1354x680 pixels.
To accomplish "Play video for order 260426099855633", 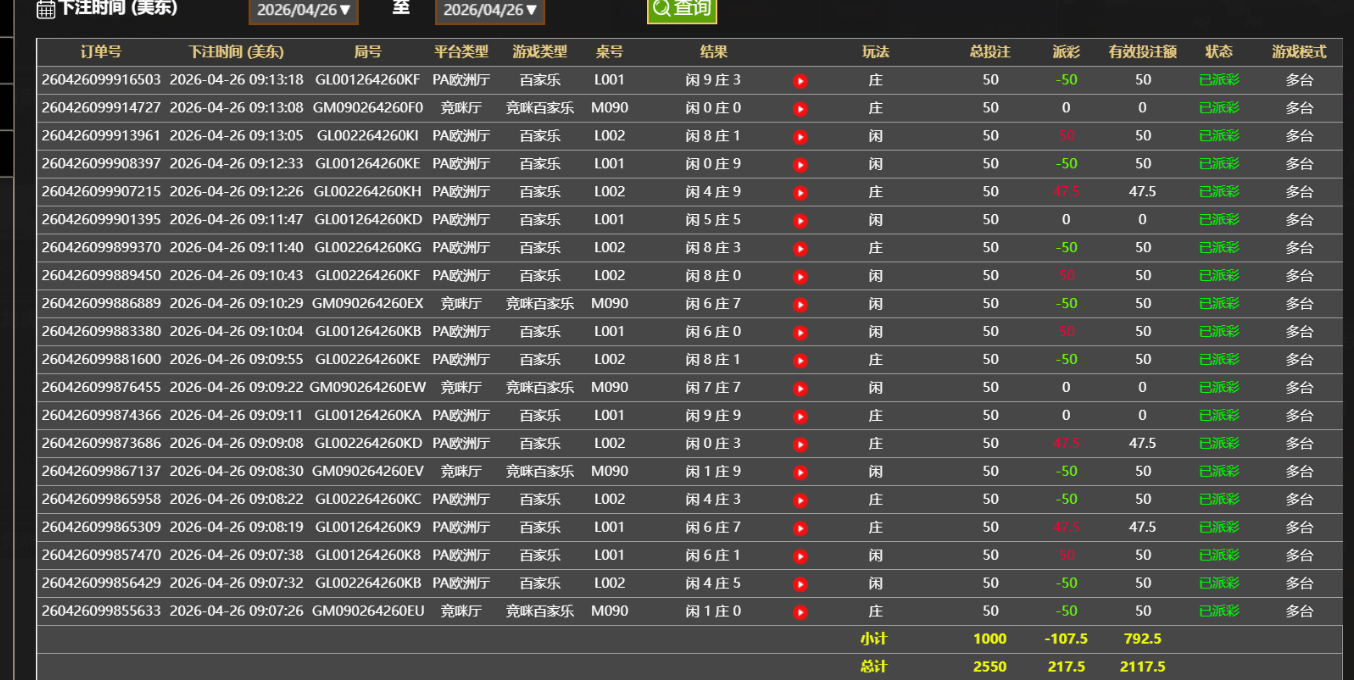I will 800,613.
